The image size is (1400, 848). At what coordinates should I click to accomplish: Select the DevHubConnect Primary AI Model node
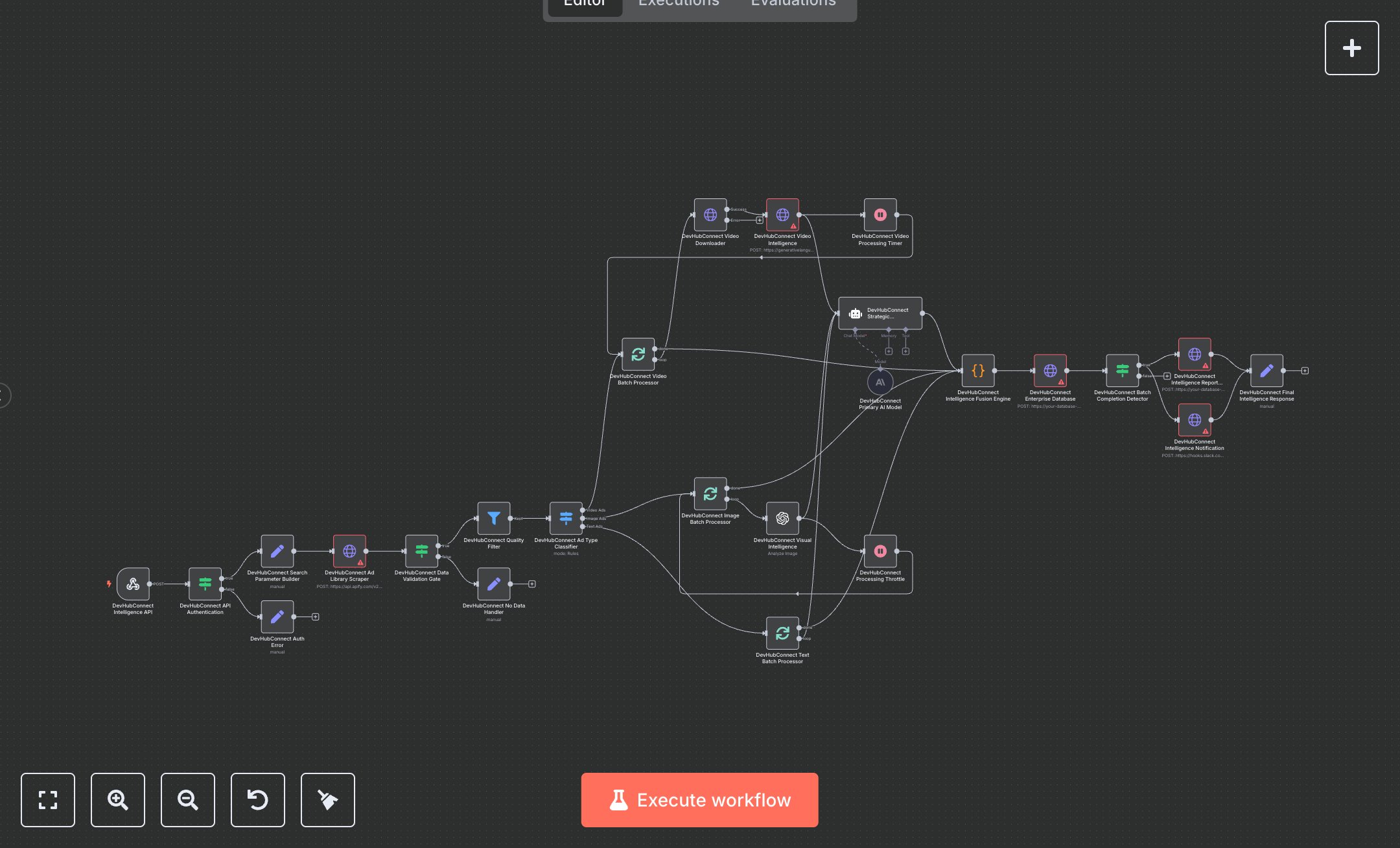pyautogui.click(x=880, y=382)
